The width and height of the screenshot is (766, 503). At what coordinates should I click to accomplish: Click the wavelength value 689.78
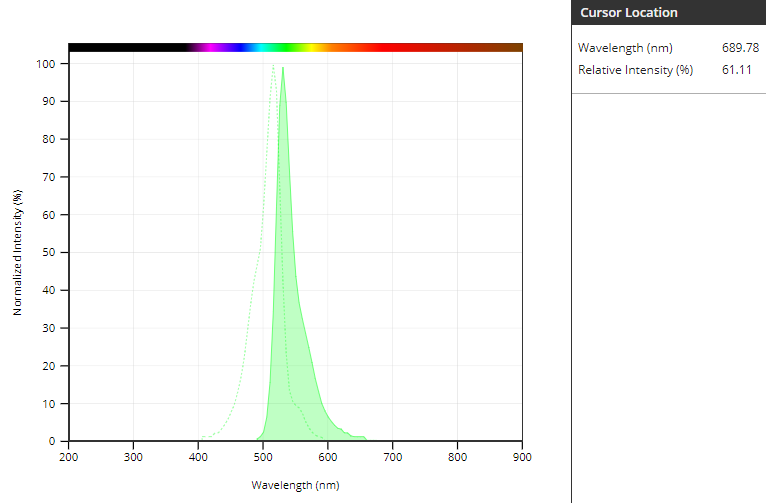click(x=740, y=48)
